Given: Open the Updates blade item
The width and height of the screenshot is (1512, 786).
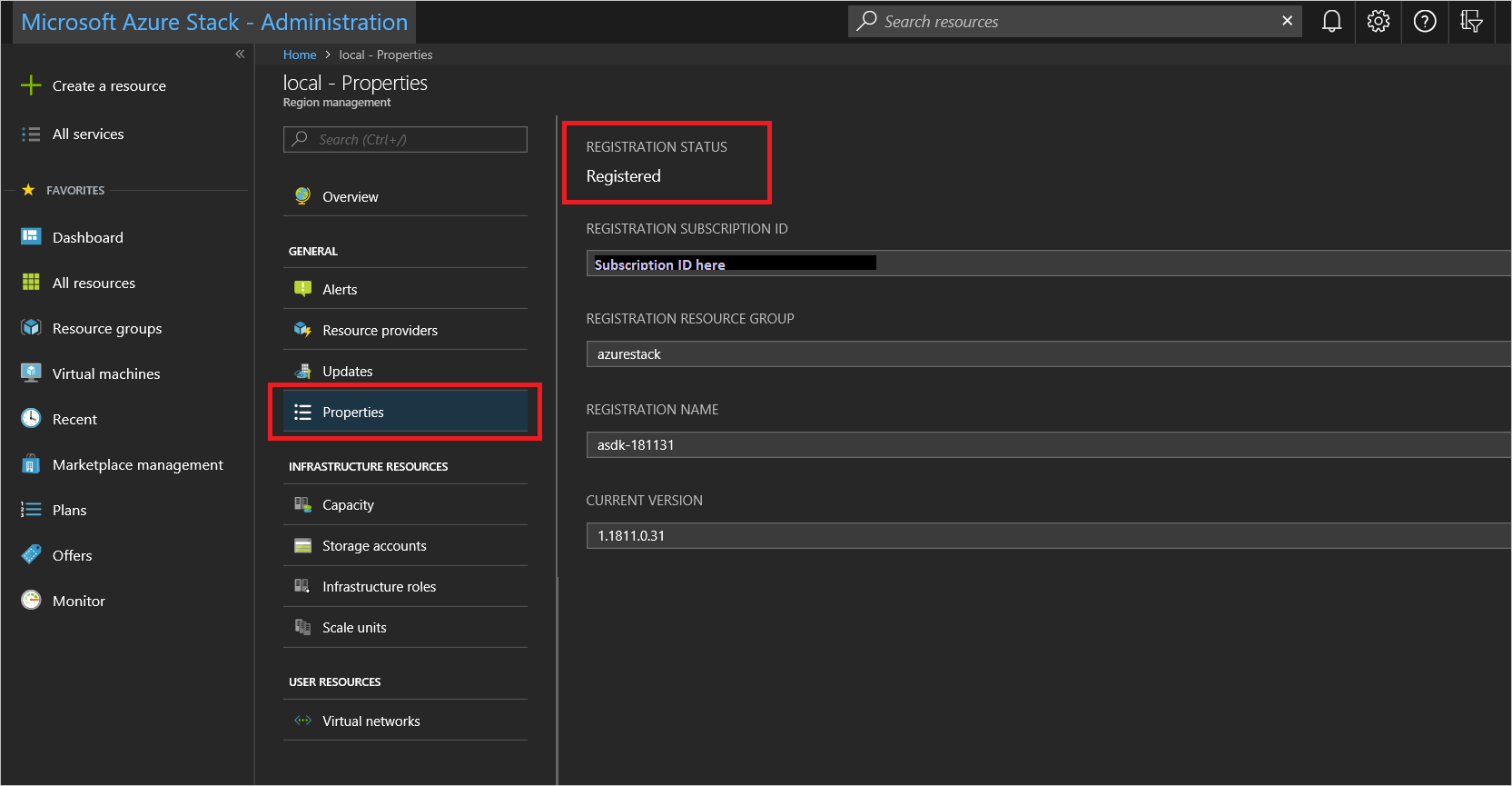Looking at the screenshot, I should 405,371.
